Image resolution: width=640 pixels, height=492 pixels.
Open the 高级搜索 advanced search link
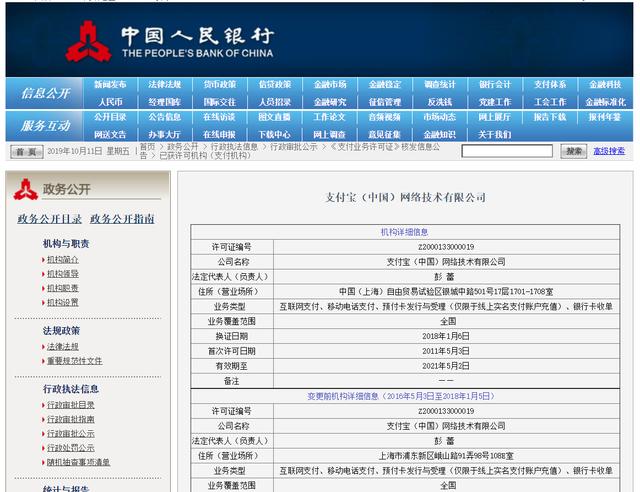[609, 151]
